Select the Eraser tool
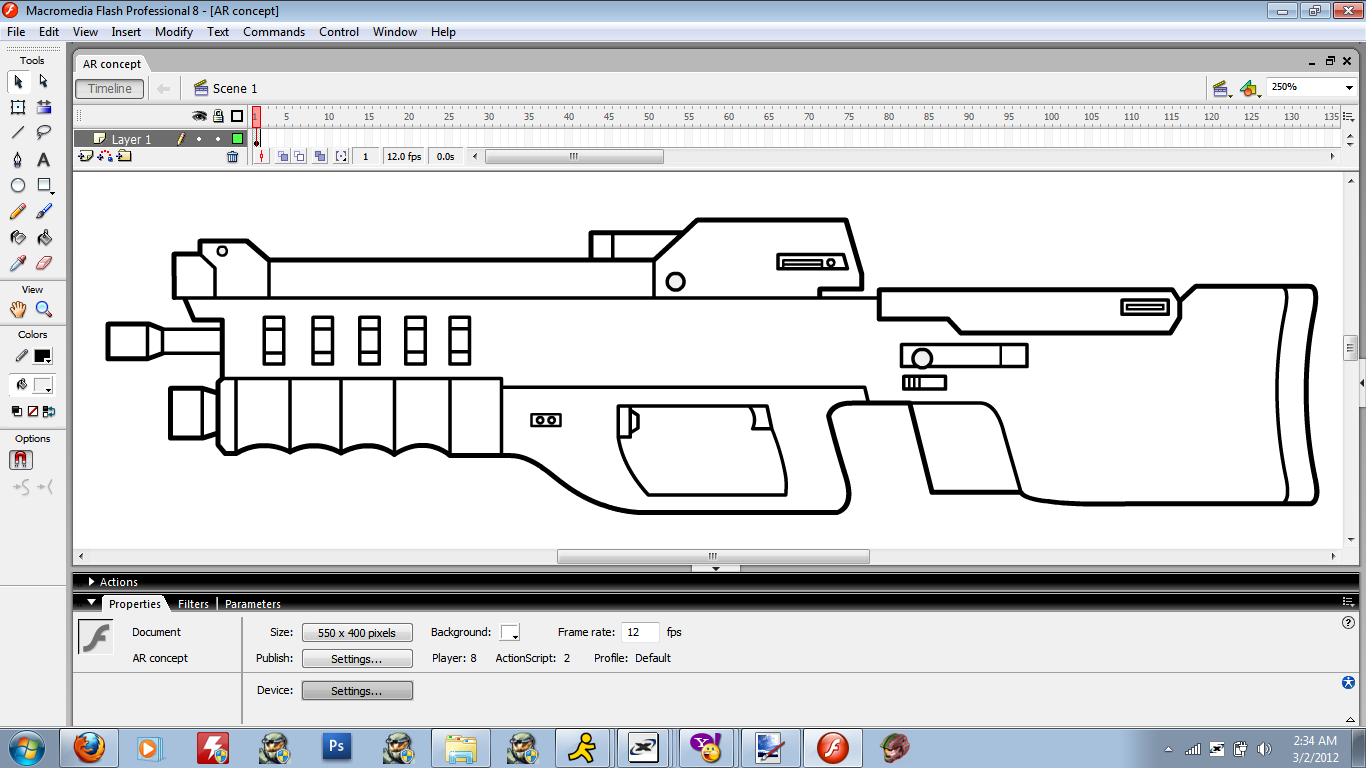This screenshot has width=1366, height=768. click(44, 264)
